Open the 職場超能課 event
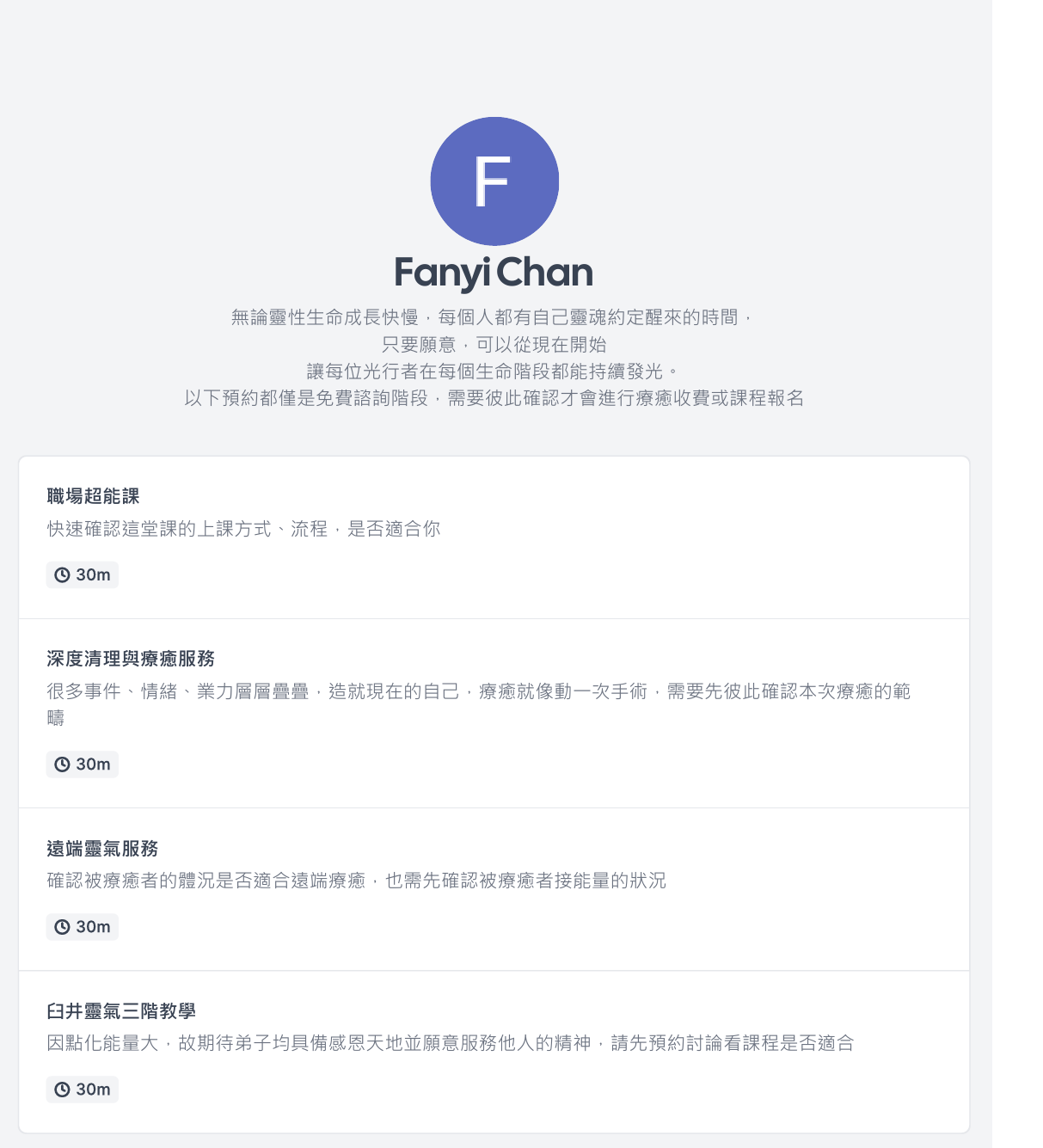 coord(93,496)
